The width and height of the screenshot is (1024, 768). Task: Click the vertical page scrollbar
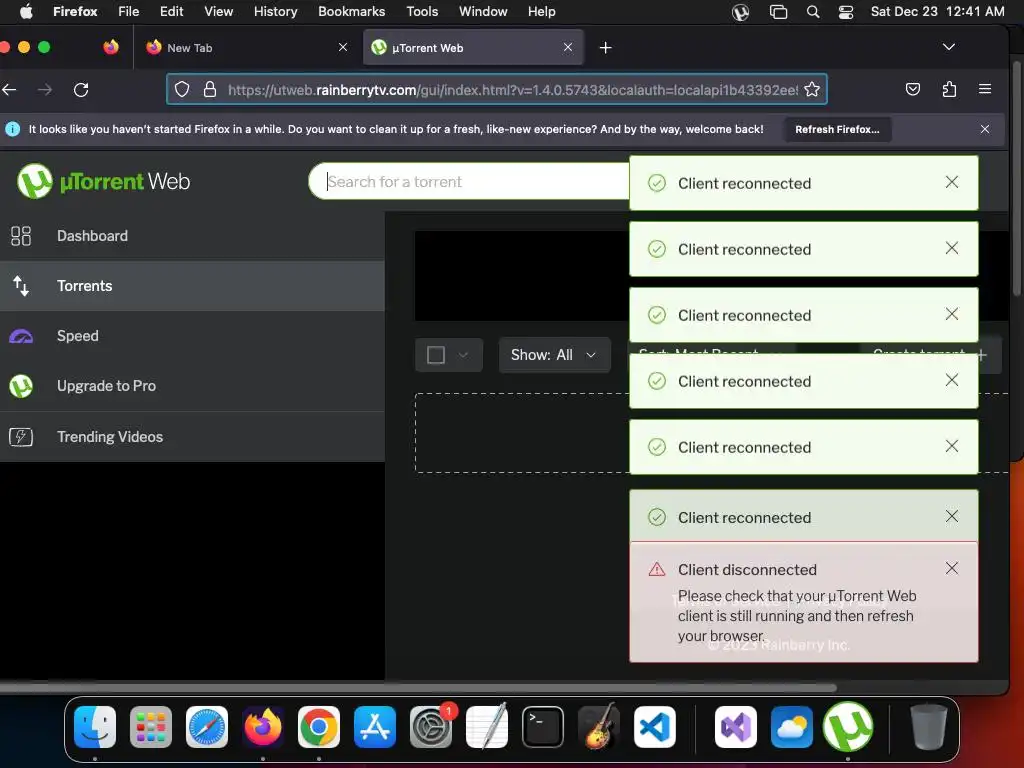click(1016, 178)
